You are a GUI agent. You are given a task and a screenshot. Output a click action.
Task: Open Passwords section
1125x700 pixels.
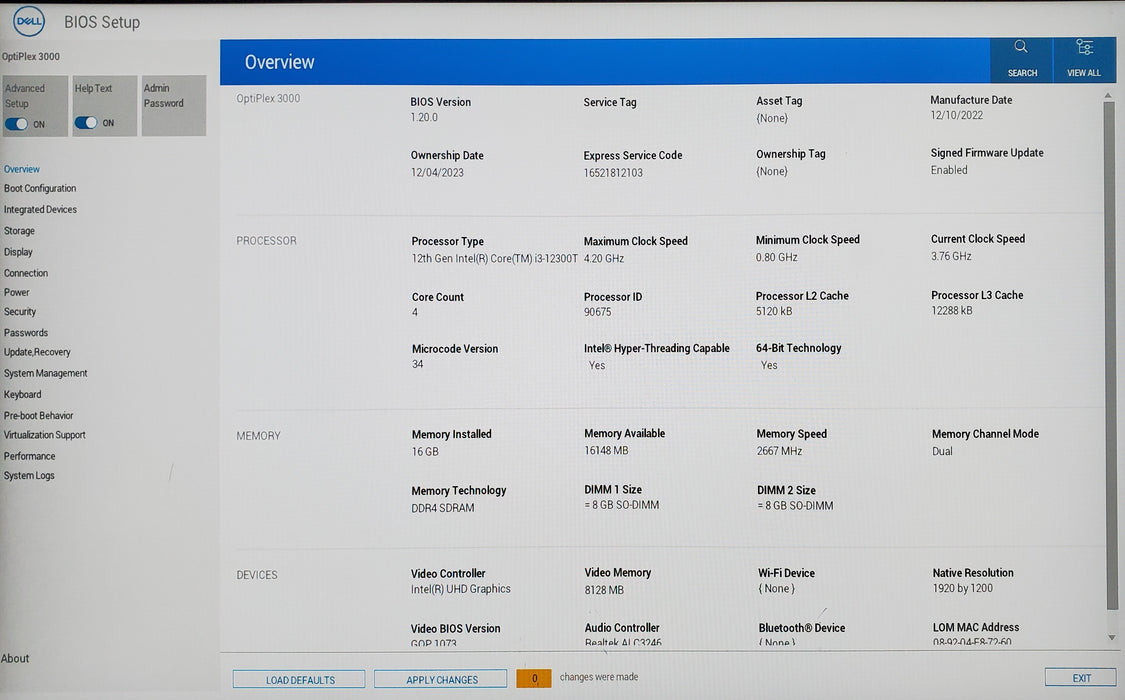(26, 333)
